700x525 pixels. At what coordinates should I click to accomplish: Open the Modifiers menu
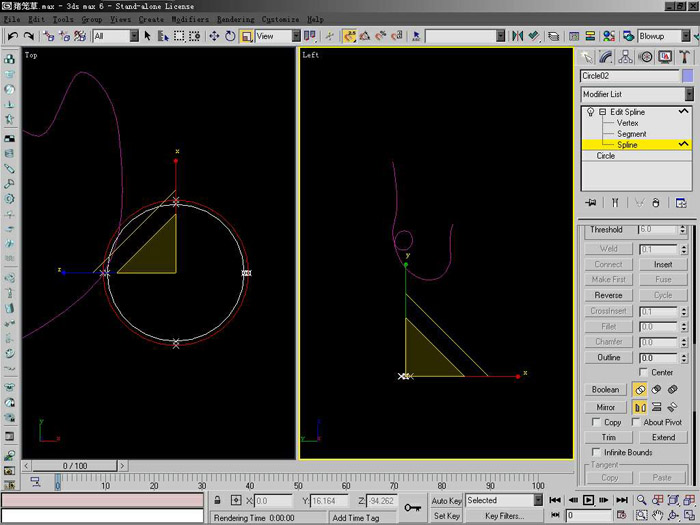pos(190,19)
